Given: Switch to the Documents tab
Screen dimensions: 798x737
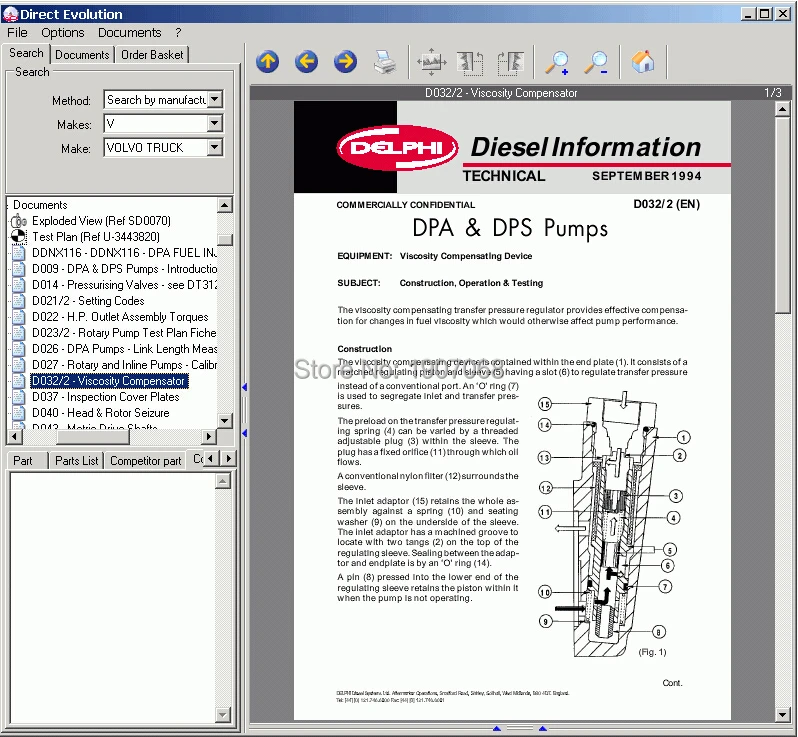Looking at the screenshot, I should click(x=82, y=55).
